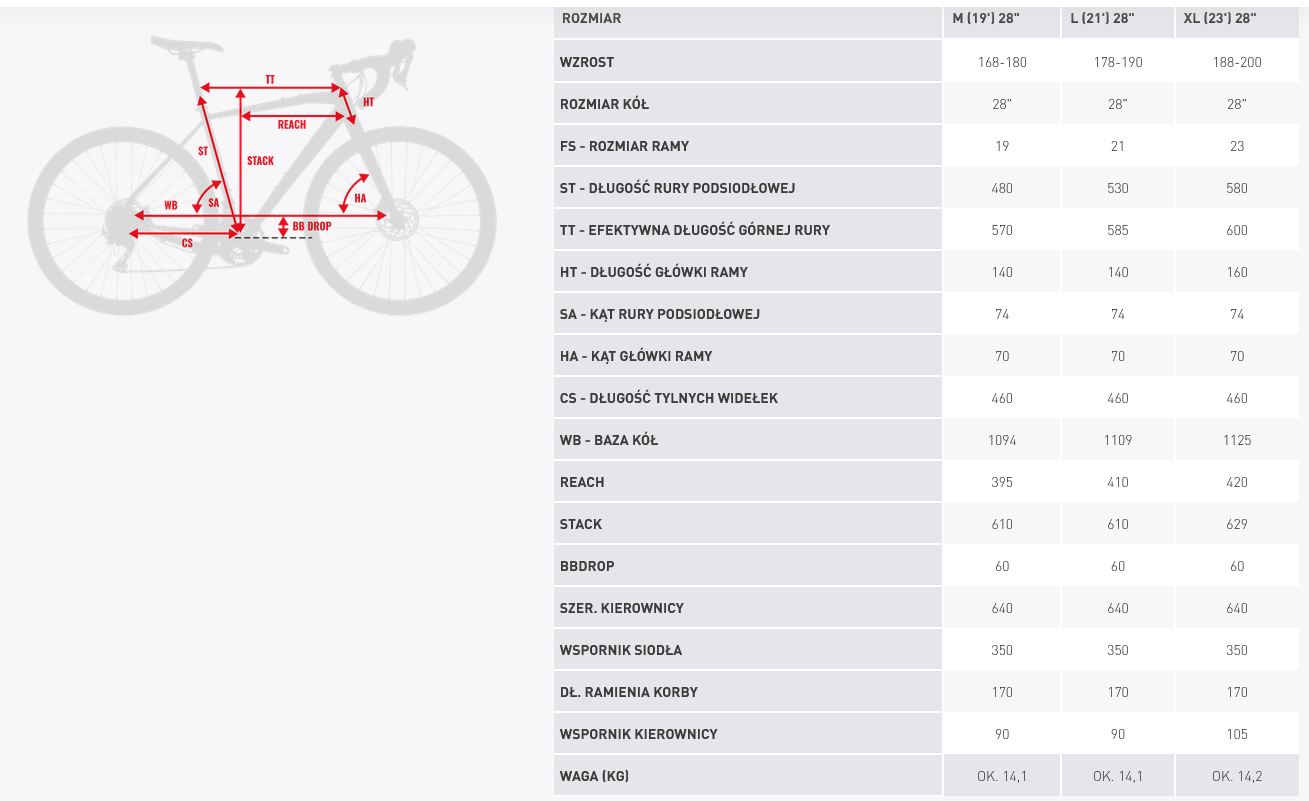Click the WAGA (KG) row label
Screen dimensions: 1309x801
(x=594, y=776)
